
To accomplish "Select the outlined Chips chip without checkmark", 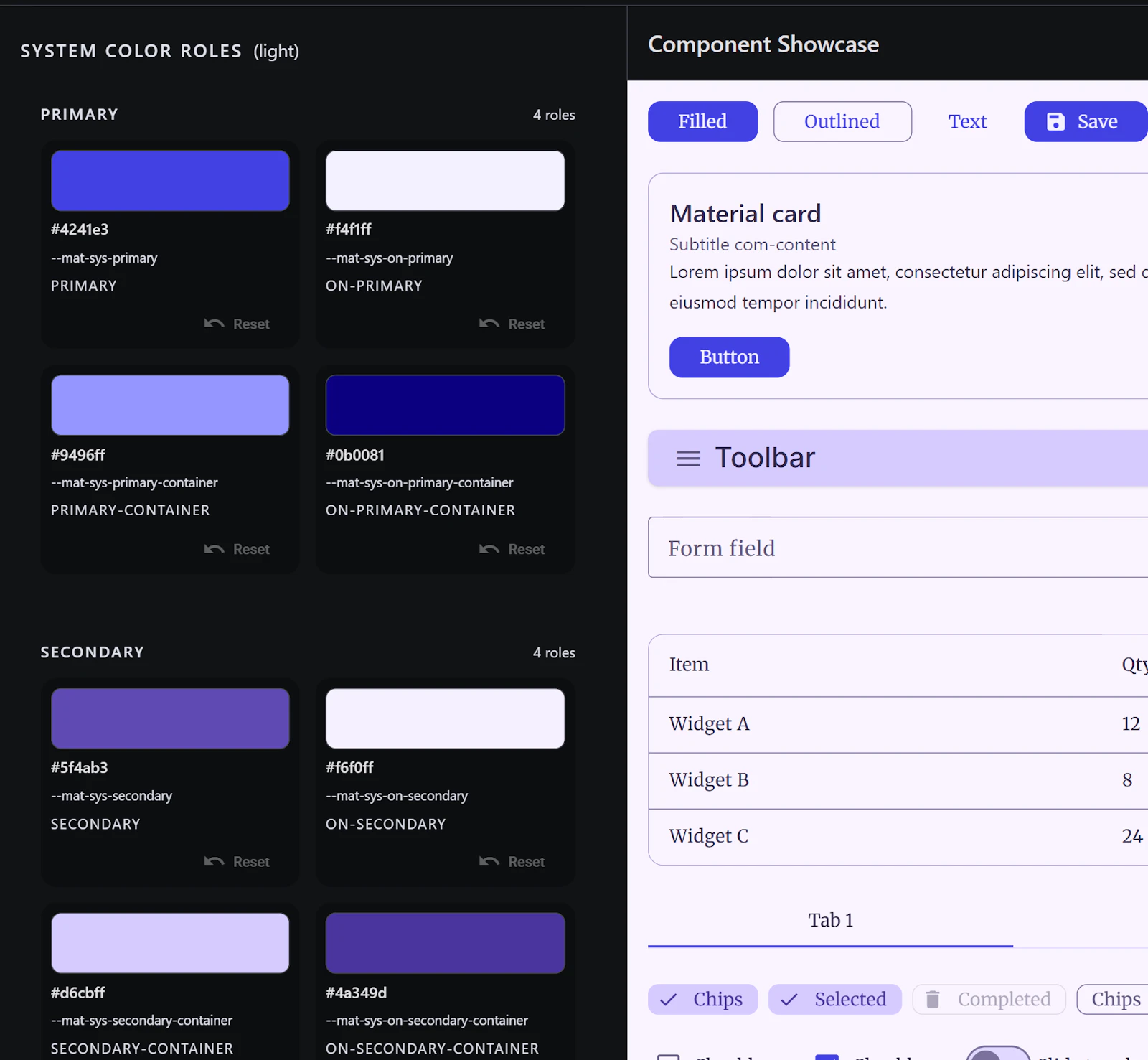I will pos(1112,999).
